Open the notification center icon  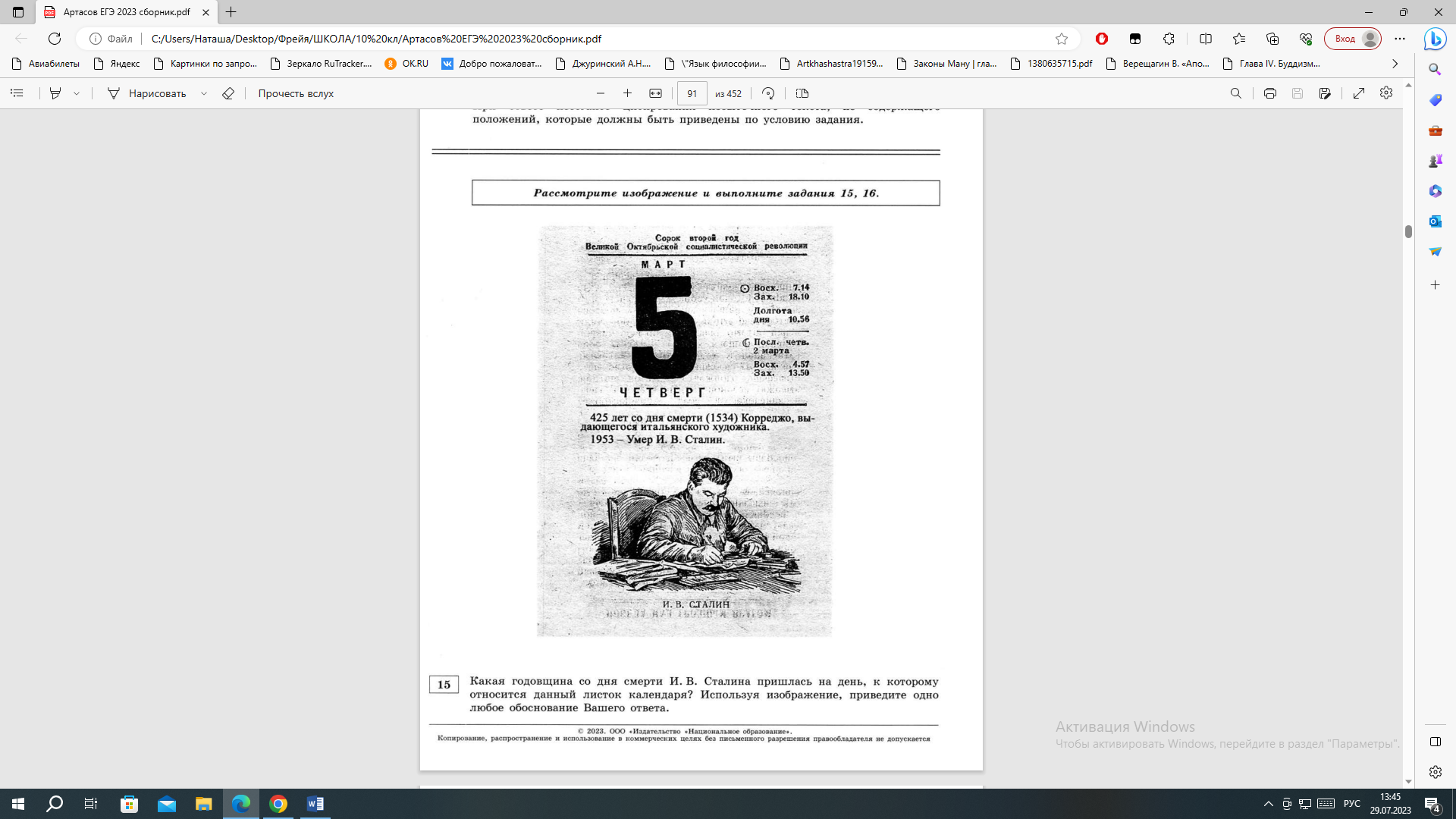point(1432,804)
